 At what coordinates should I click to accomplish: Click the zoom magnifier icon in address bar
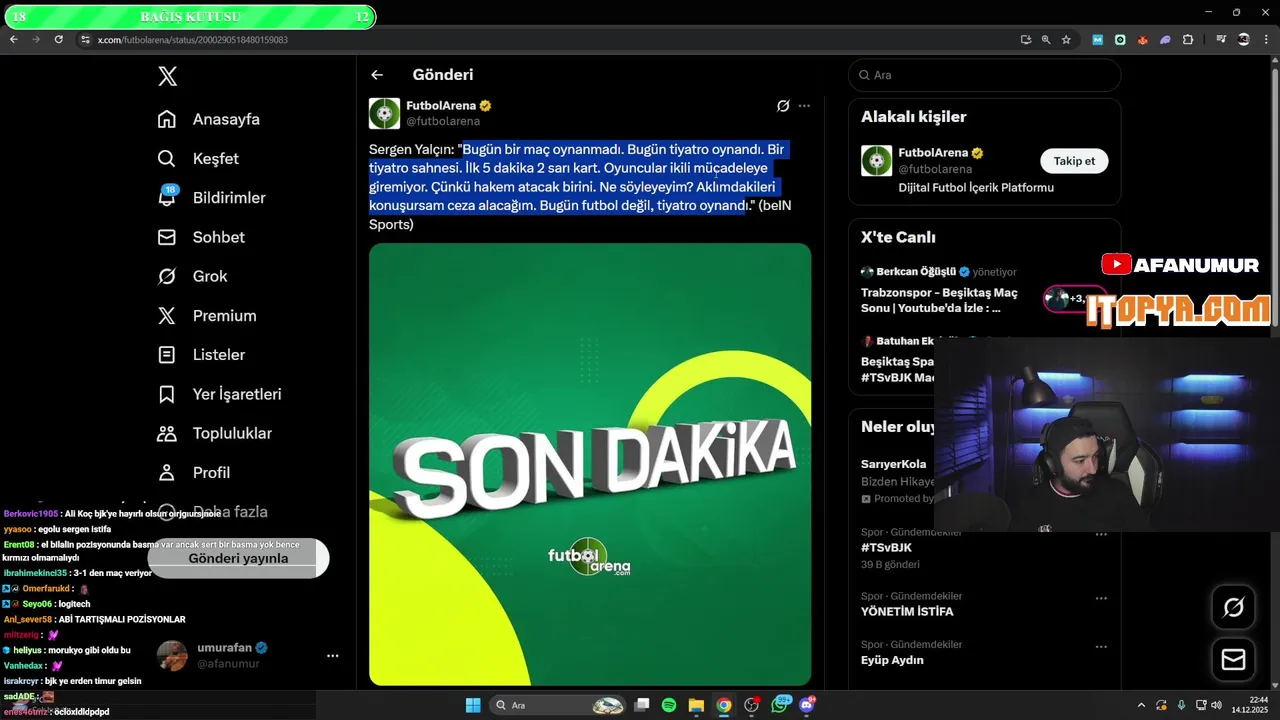click(1046, 40)
